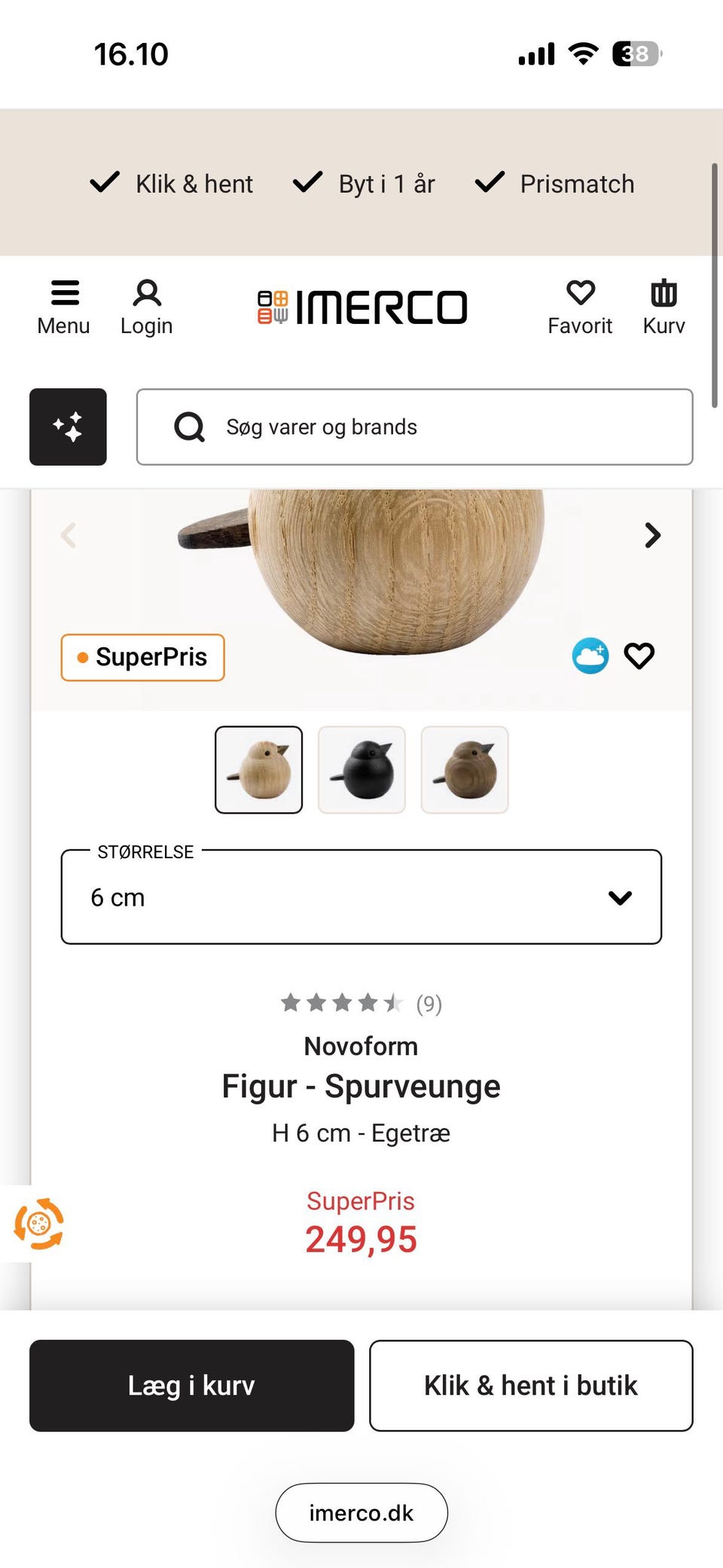This screenshot has width=723, height=1568.
Task: Tap the imerco.dk address pill
Action: pos(361,1512)
